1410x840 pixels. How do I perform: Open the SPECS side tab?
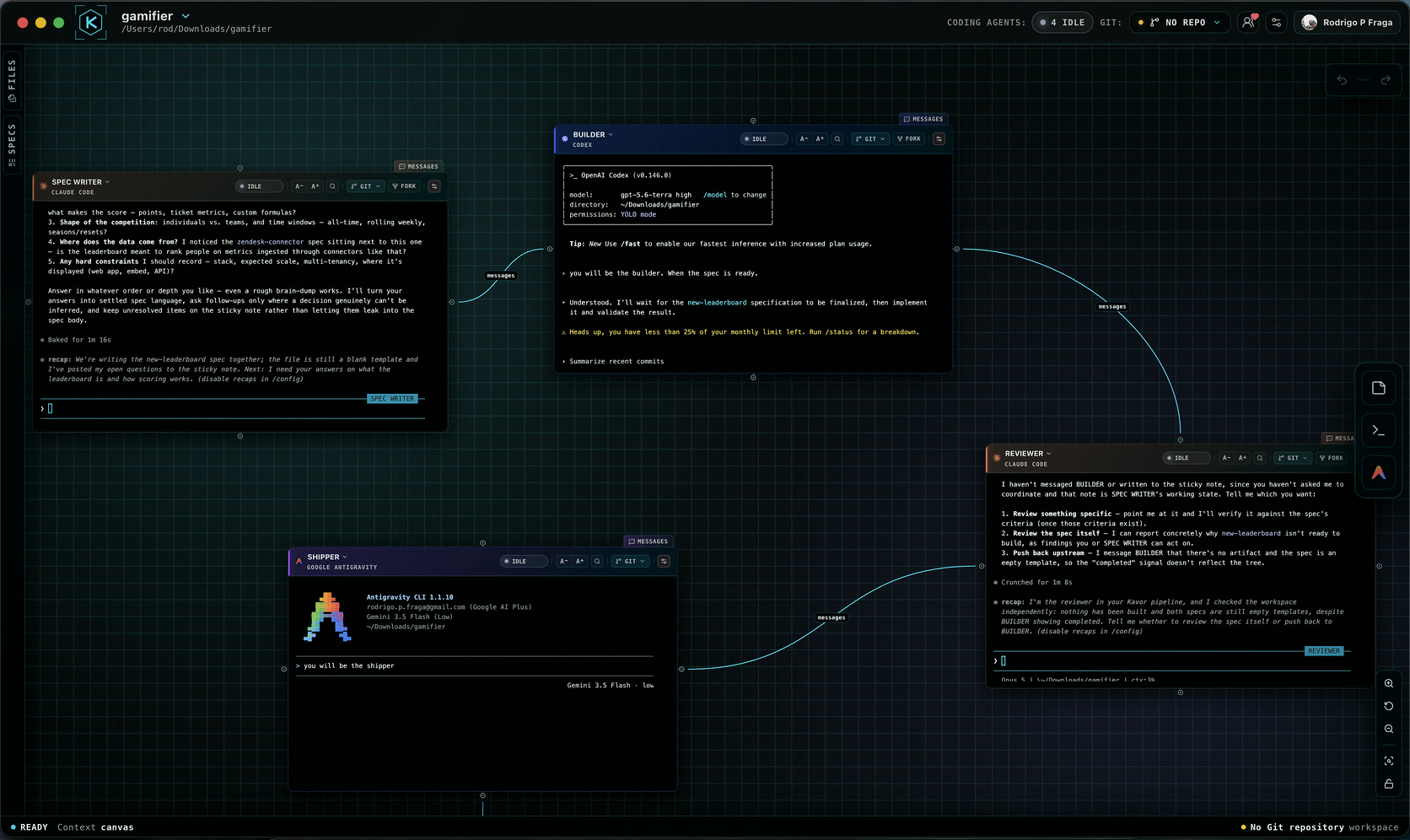pyautogui.click(x=12, y=145)
